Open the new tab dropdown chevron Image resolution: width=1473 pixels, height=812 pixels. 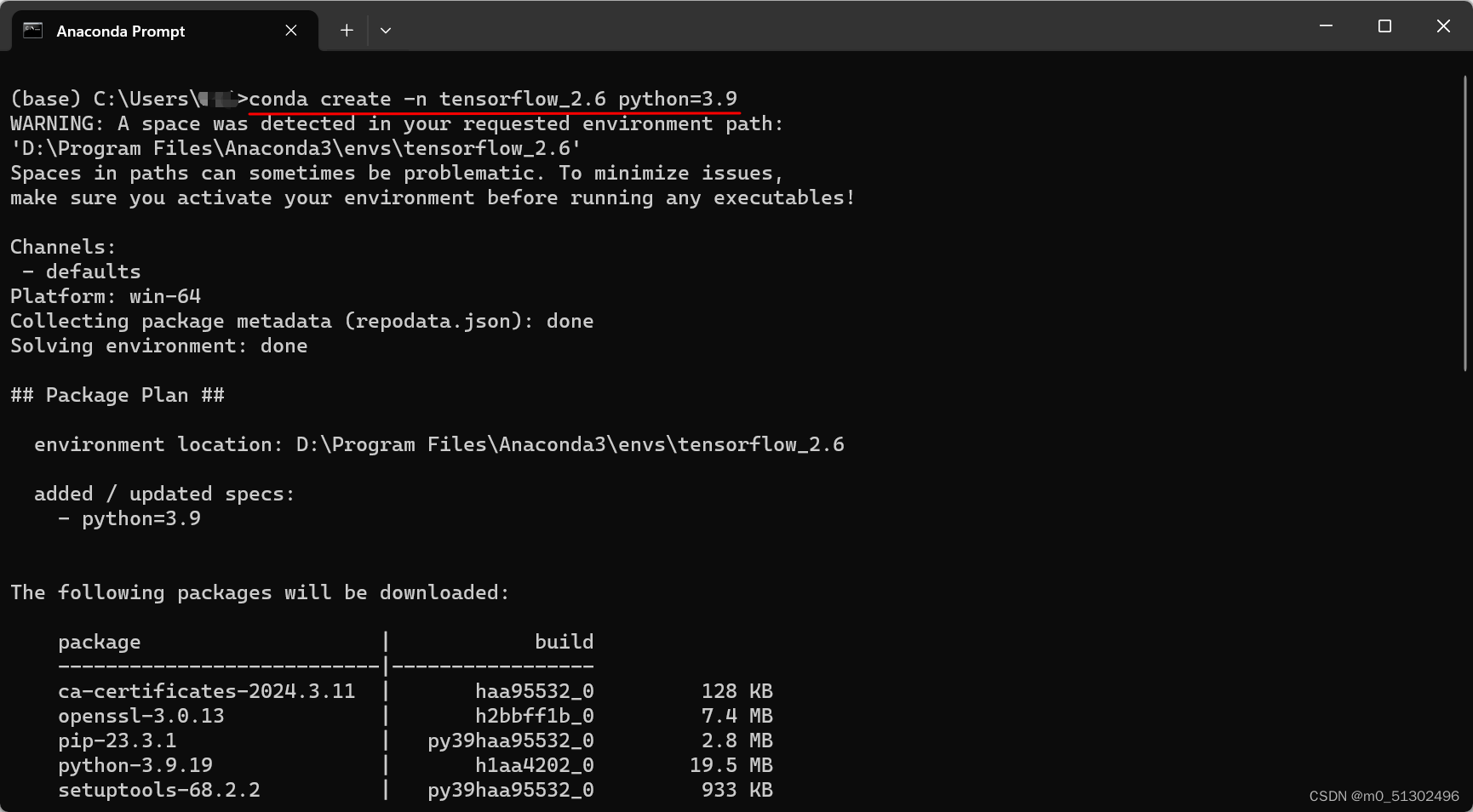(x=386, y=30)
